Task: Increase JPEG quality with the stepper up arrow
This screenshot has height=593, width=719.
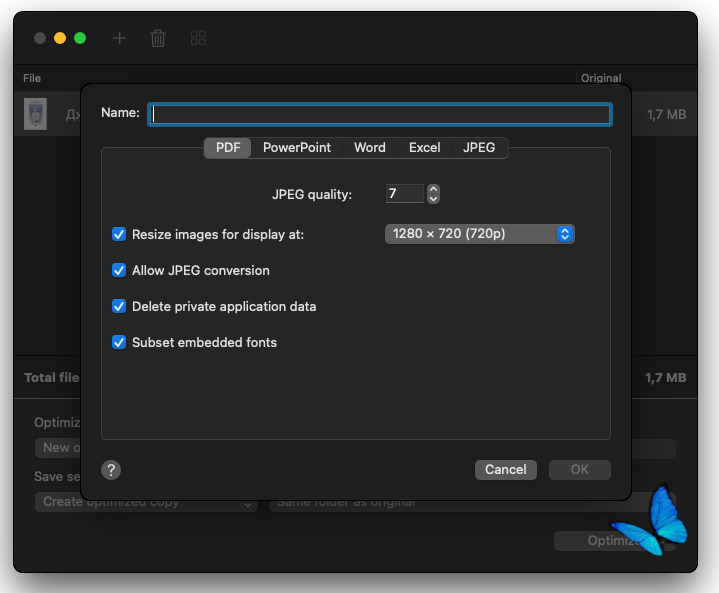Action: (433, 189)
